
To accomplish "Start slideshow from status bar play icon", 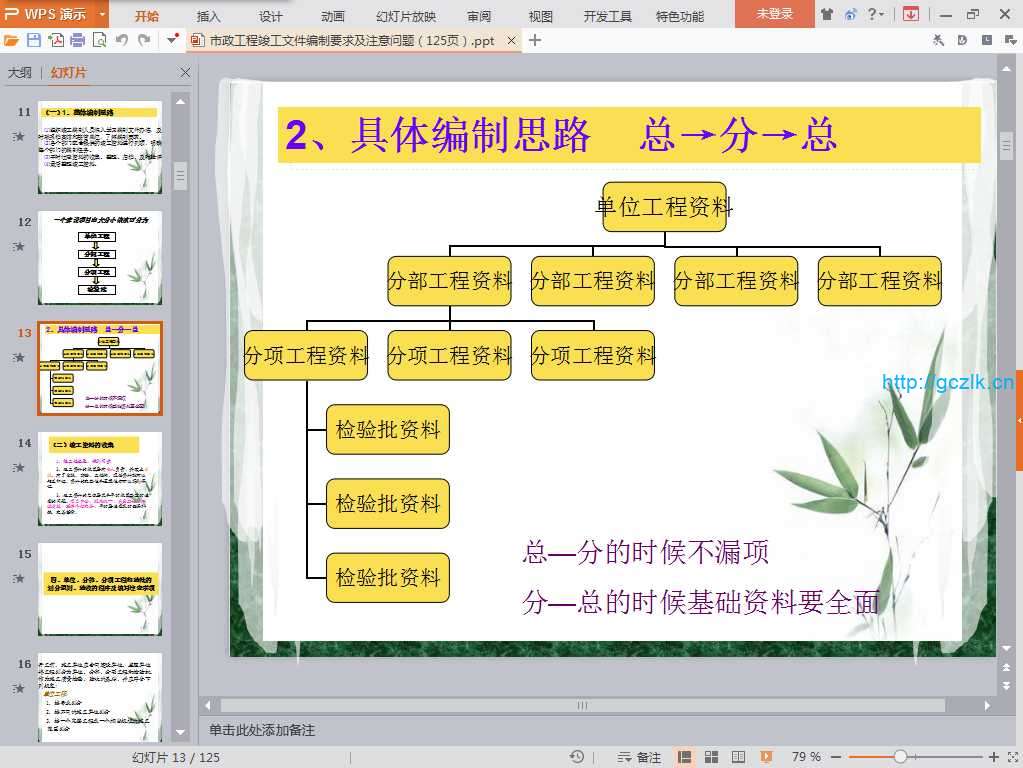I will (766, 757).
